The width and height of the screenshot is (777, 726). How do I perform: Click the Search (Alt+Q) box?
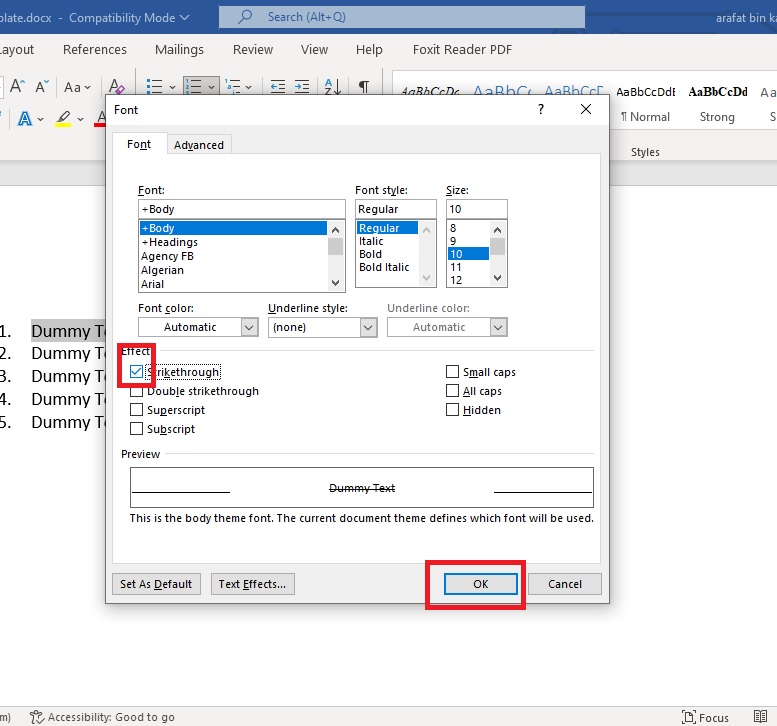pyautogui.click(x=402, y=17)
